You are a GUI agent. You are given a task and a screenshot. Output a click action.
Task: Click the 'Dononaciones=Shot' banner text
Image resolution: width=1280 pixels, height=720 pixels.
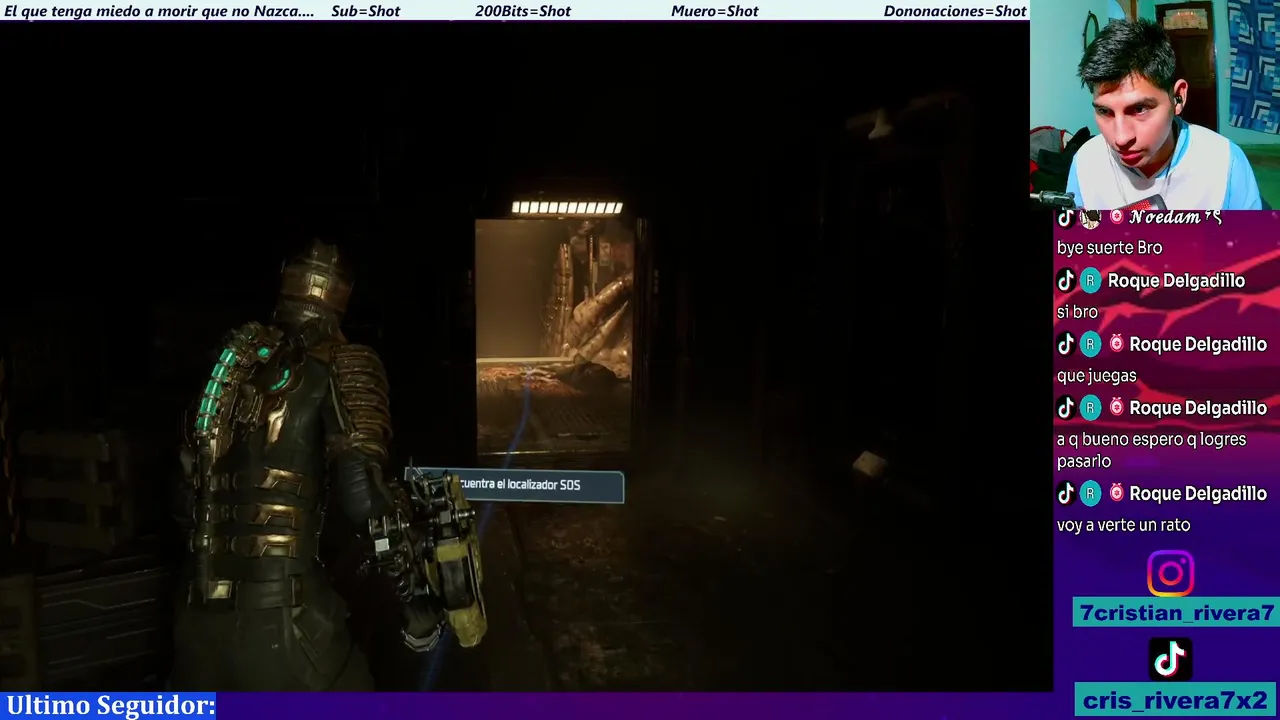pyautogui.click(x=955, y=11)
